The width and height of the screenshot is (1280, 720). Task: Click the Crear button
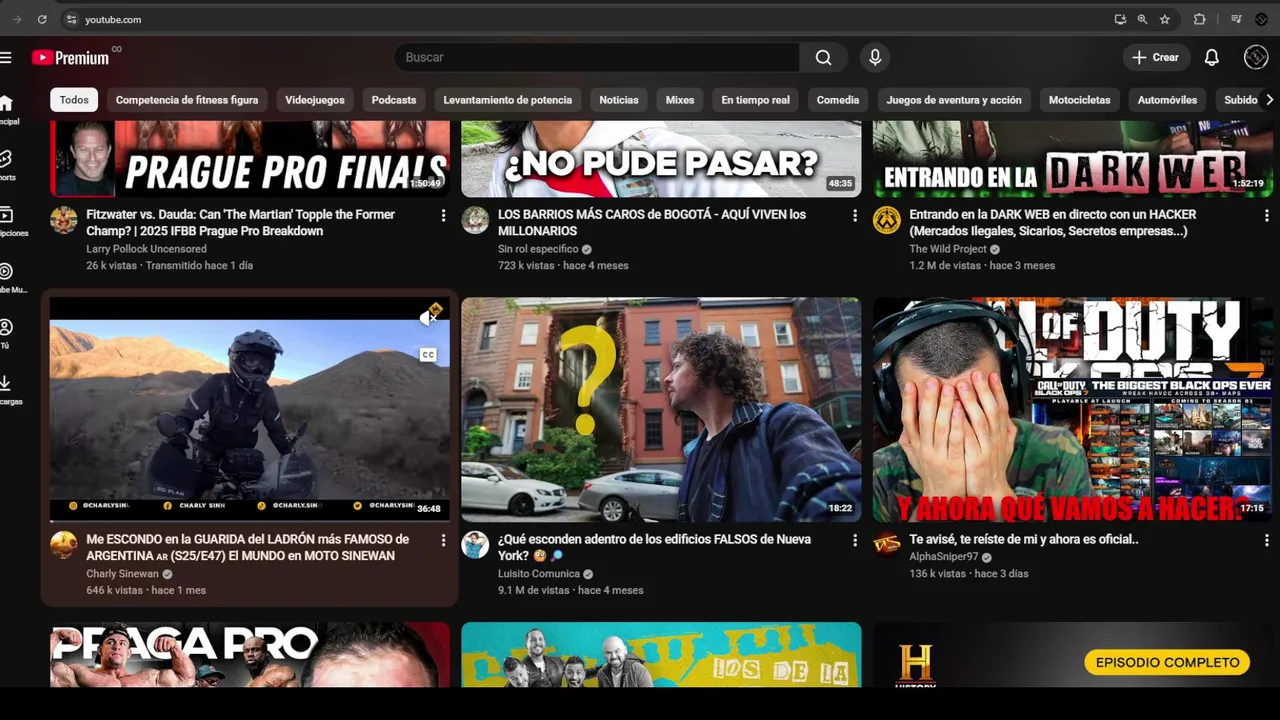[x=1156, y=57]
